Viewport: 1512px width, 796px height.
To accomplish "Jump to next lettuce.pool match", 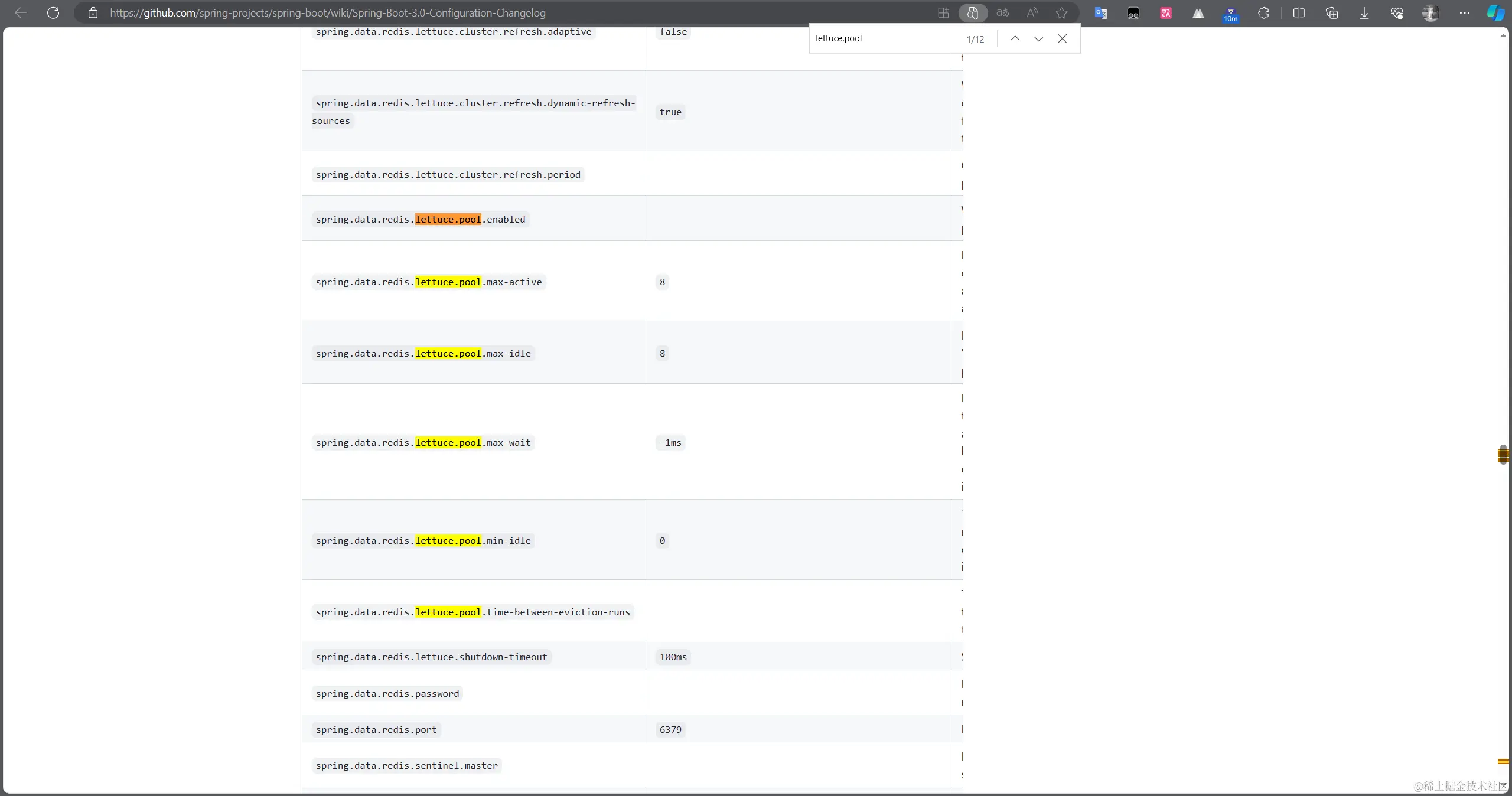I will pos(1038,38).
